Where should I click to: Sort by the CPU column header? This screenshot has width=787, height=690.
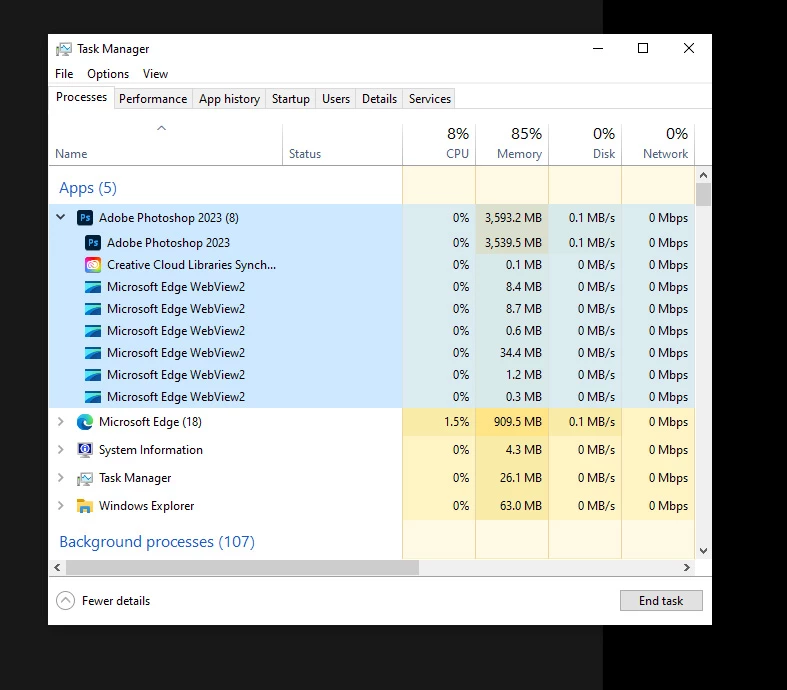[x=439, y=145]
